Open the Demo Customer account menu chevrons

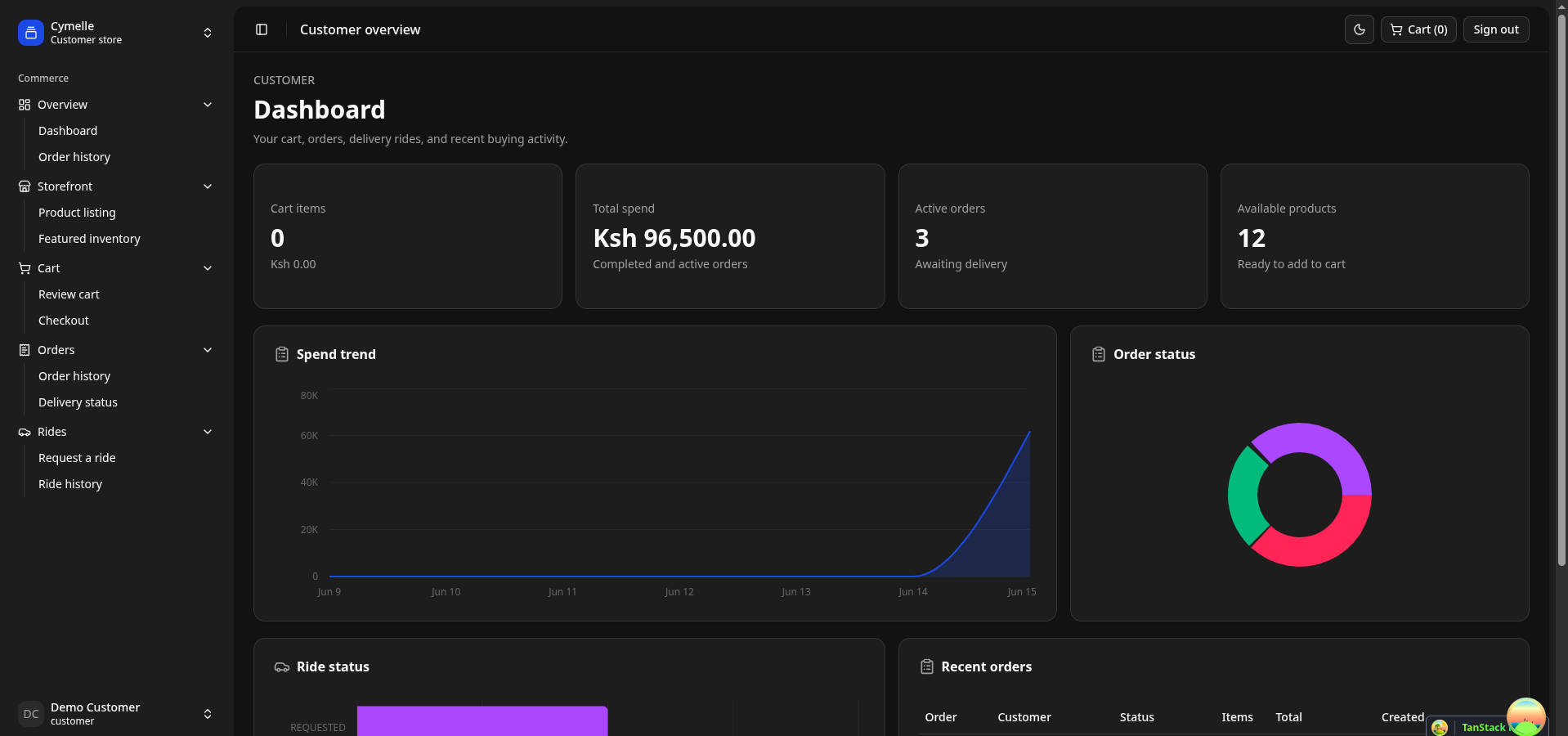click(x=208, y=714)
